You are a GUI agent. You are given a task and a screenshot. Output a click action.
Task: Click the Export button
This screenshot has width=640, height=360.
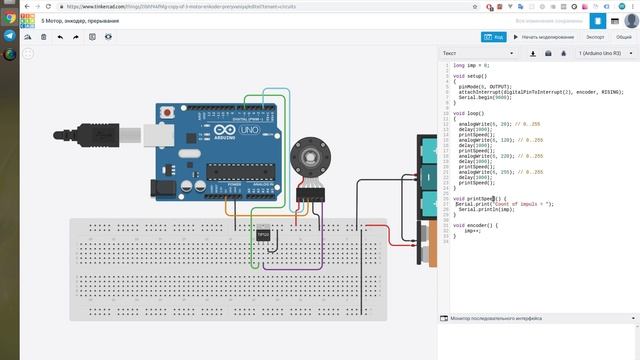pos(595,37)
